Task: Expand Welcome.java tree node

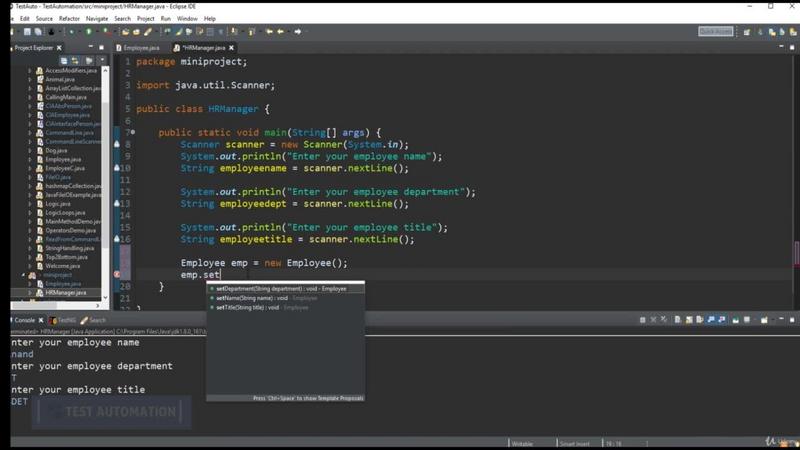Action: [x=30, y=266]
